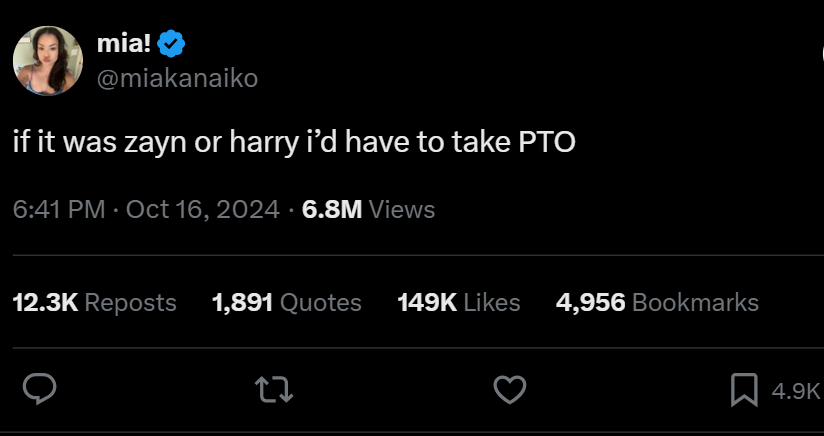Like the tweet with the heart icon
This screenshot has width=824, height=436.
tap(510, 390)
